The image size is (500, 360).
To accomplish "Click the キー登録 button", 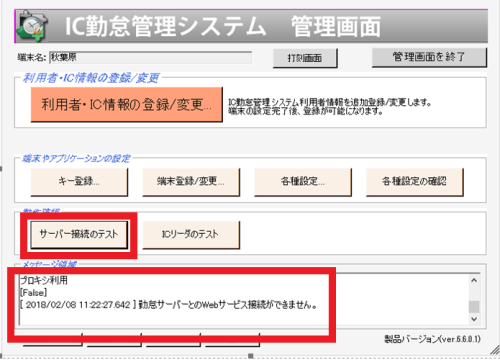I will [x=79, y=182].
